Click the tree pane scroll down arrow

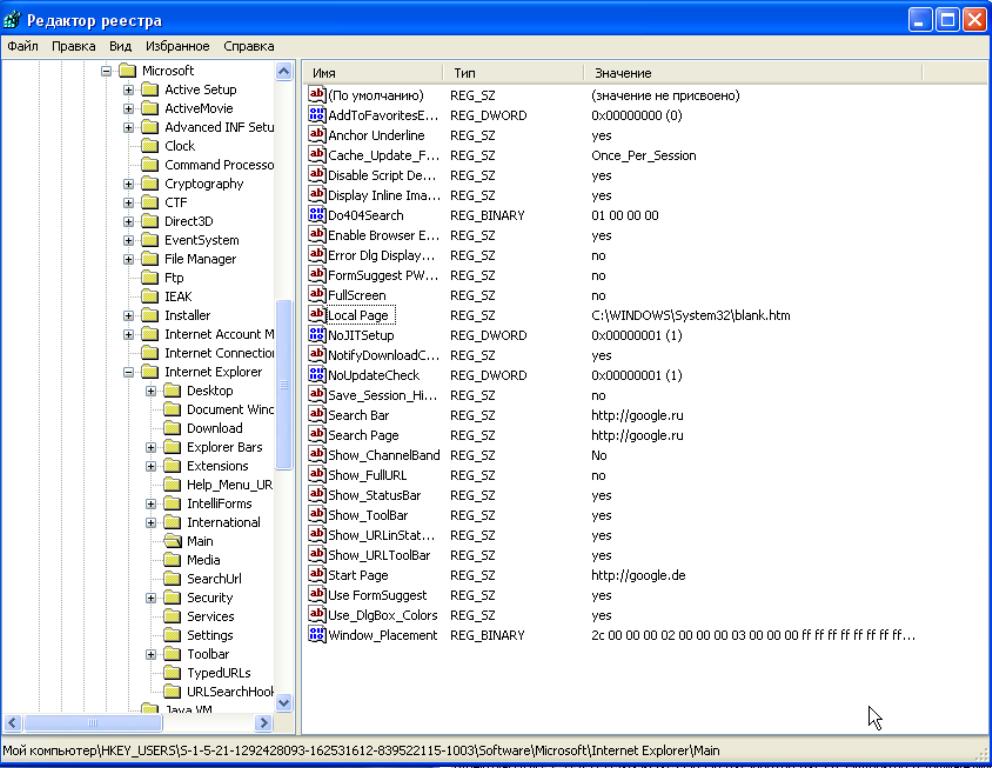click(x=284, y=702)
